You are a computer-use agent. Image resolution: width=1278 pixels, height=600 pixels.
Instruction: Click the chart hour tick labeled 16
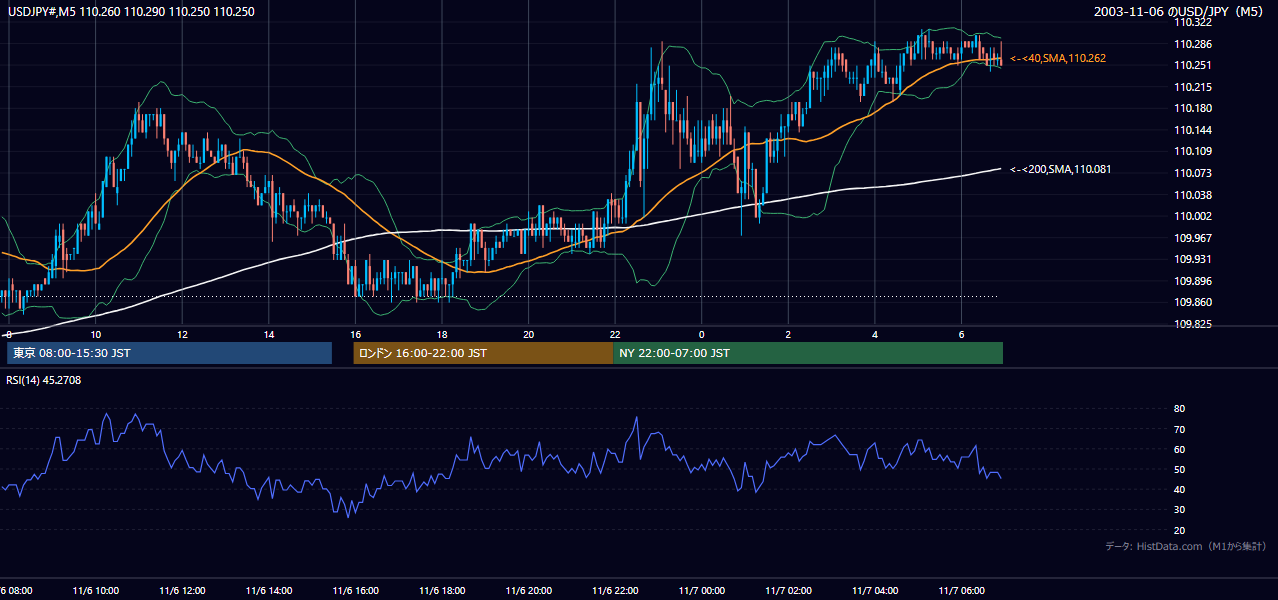pyautogui.click(x=355, y=334)
